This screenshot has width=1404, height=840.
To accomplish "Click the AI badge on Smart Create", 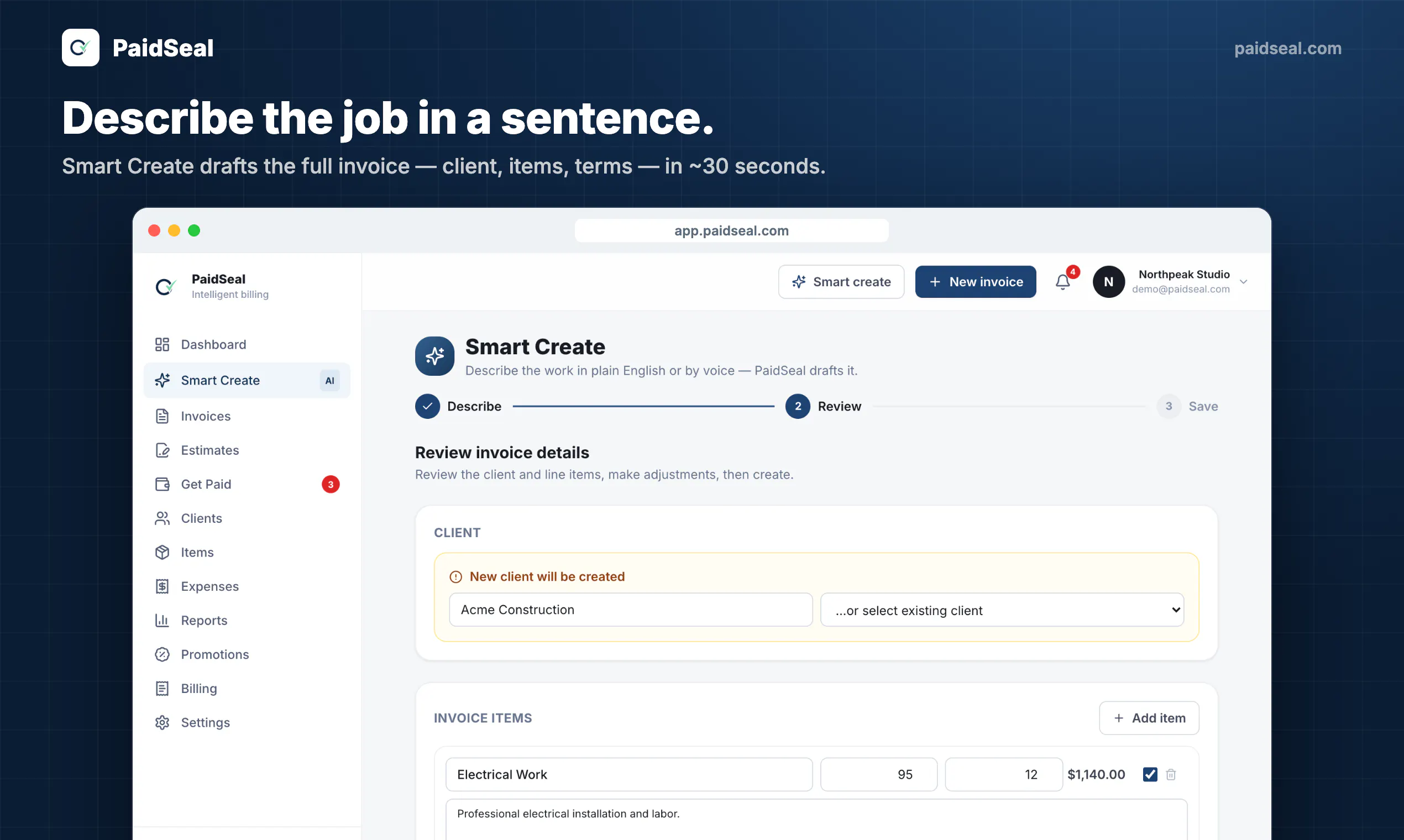I will pyautogui.click(x=329, y=380).
